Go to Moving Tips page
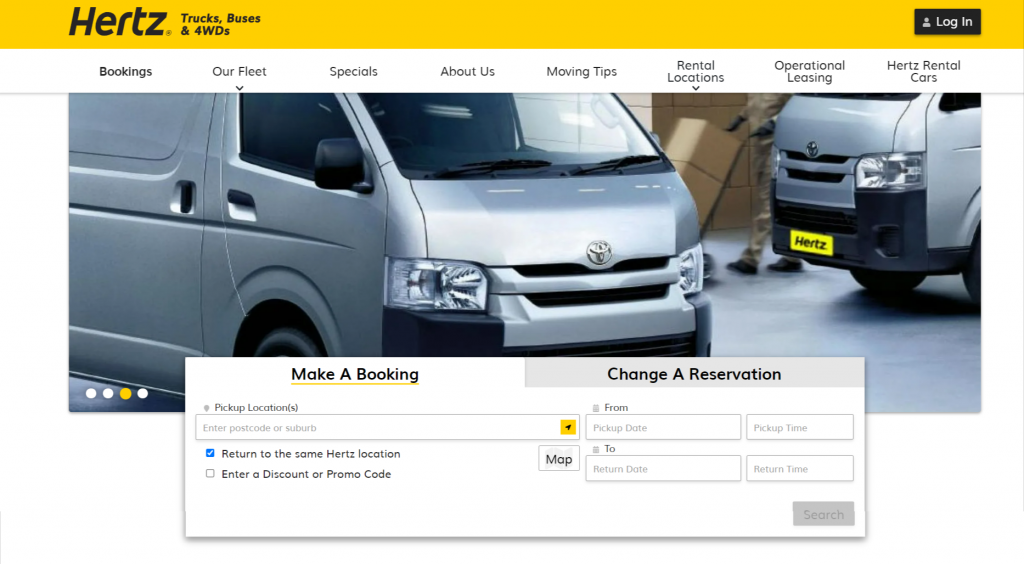The height and width of the screenshot is (564, 1024). tap(581, 72)
